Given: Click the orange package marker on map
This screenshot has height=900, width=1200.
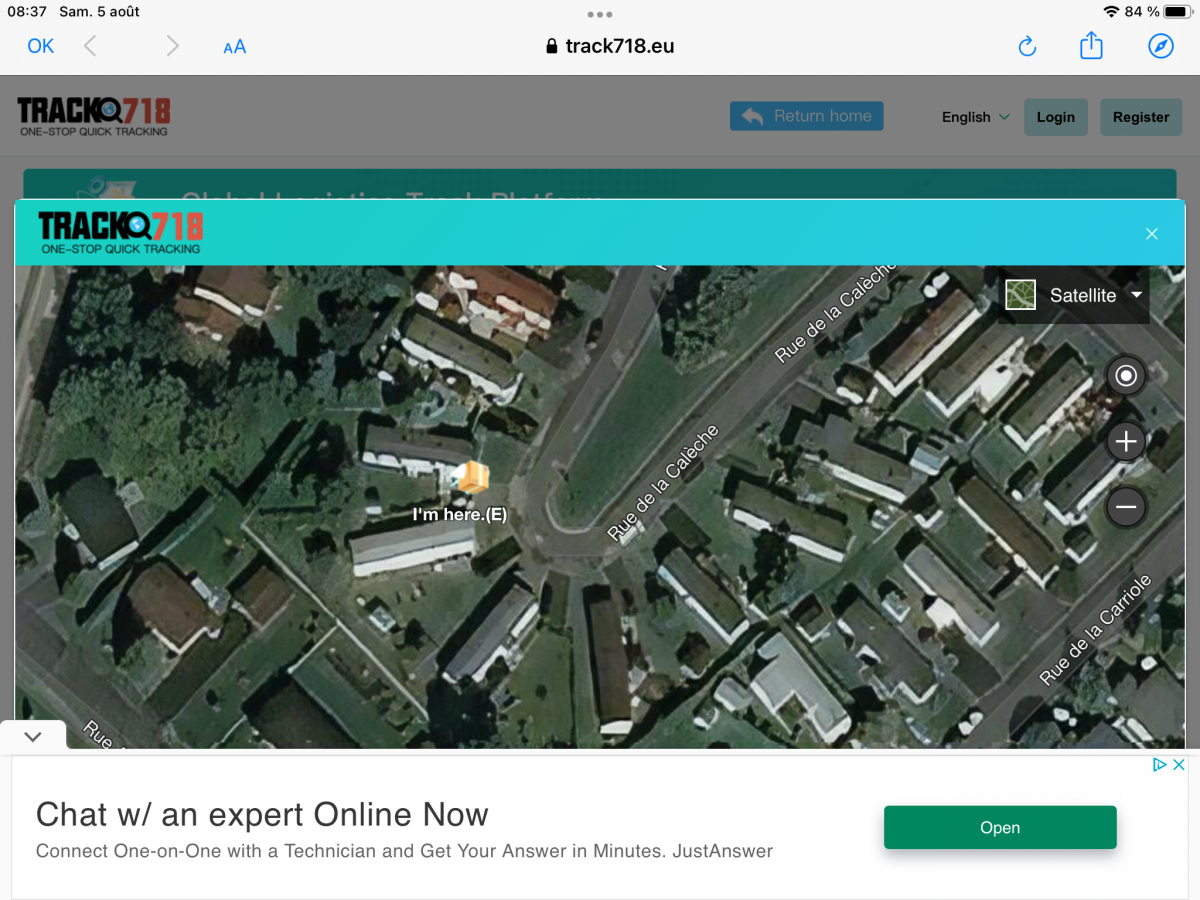Looking at the screenshot, I should [x=471, y=479].
